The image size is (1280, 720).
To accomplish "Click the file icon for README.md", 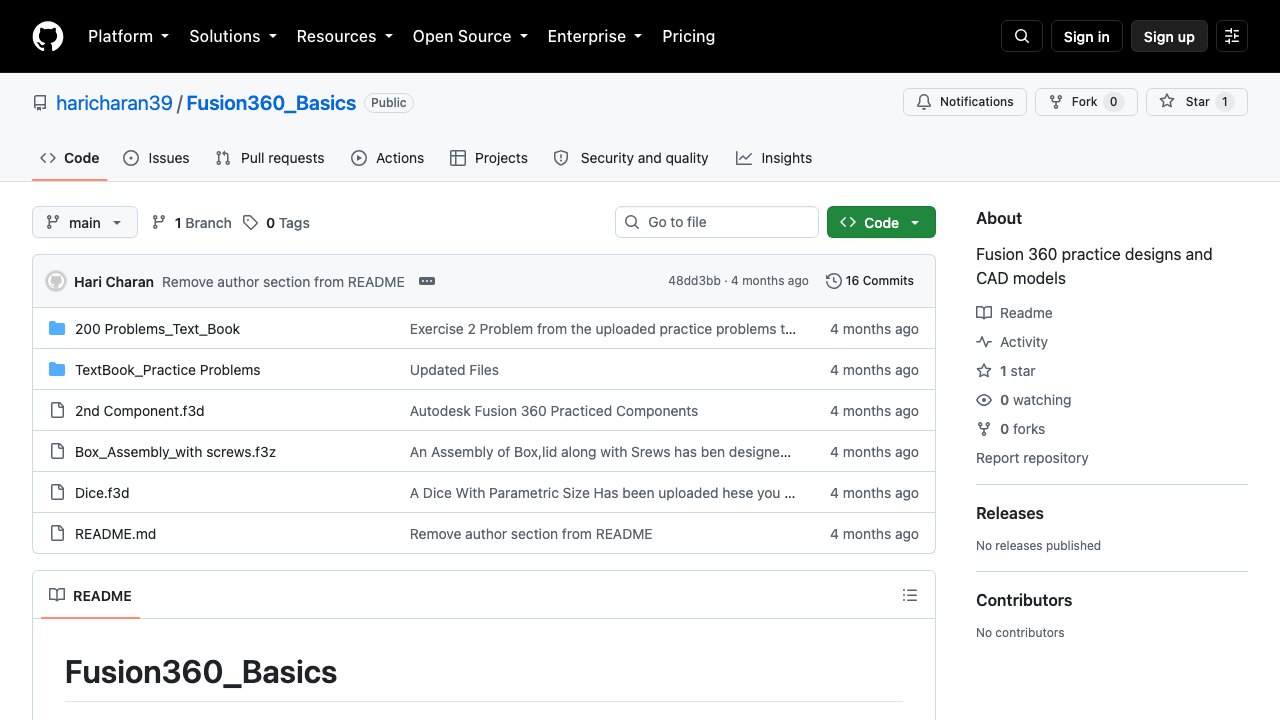I will coord(57,534).
